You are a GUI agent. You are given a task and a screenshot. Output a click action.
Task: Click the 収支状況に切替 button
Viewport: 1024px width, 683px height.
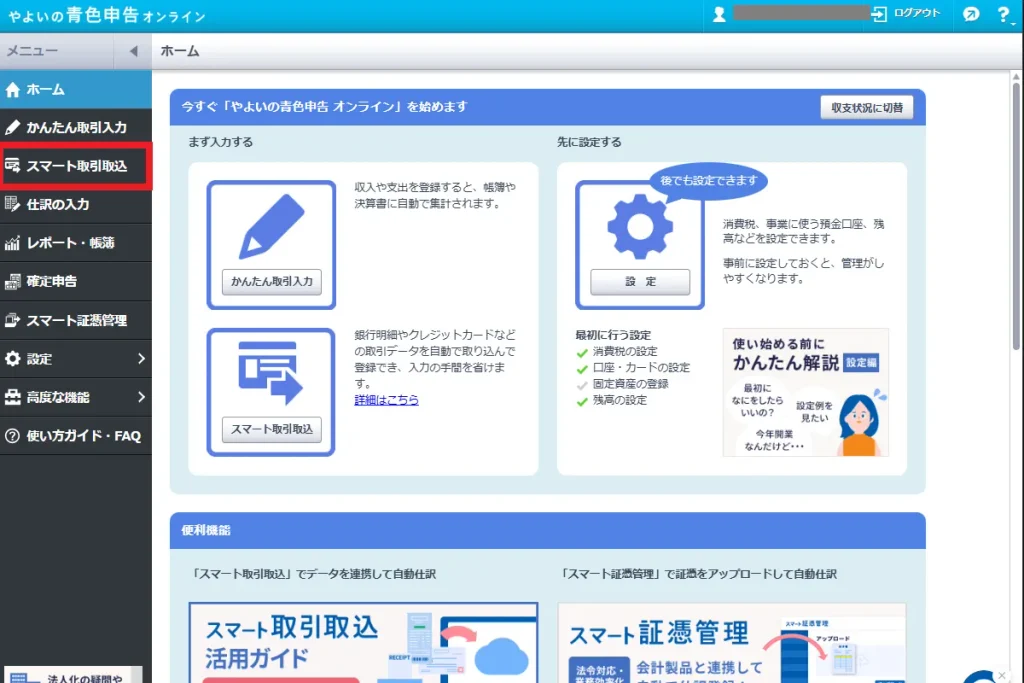[x=867, y=108]
